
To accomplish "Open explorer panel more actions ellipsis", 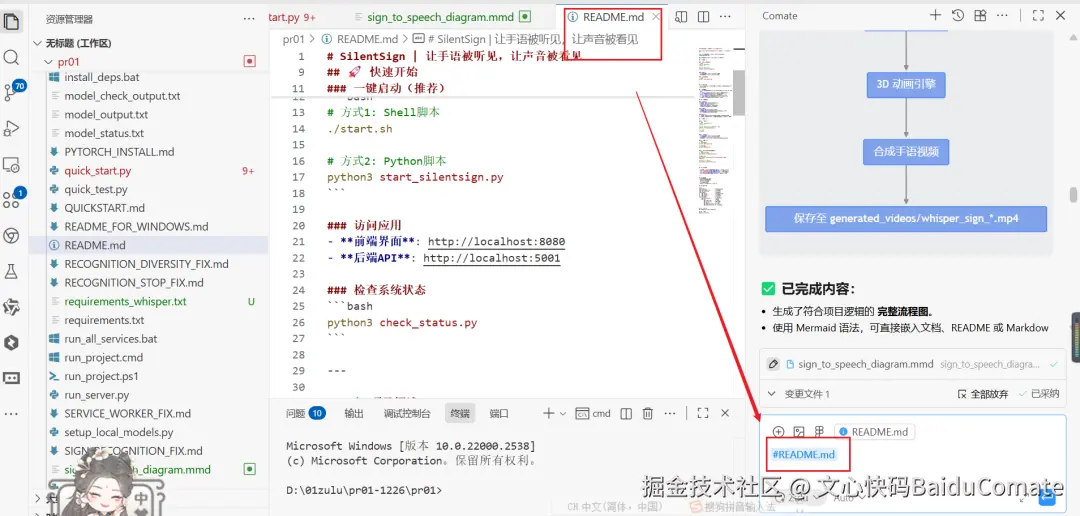I will click(249, 19).
